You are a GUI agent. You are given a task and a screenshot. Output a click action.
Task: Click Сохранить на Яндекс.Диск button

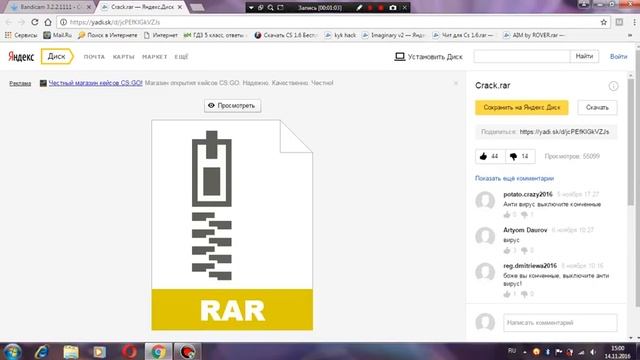(522, 108)
